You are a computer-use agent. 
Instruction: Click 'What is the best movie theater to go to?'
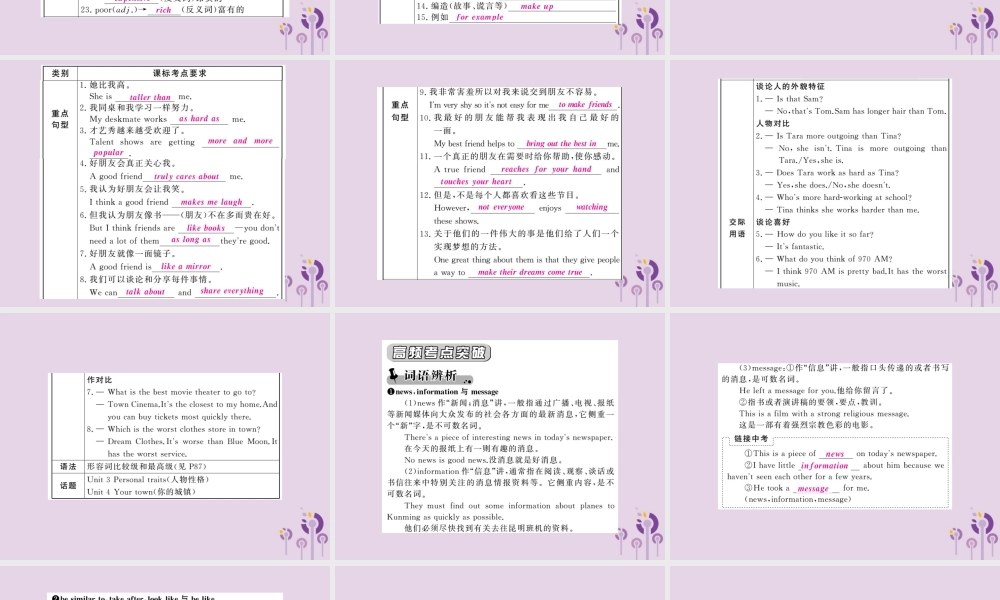click(x=181, y=392)
